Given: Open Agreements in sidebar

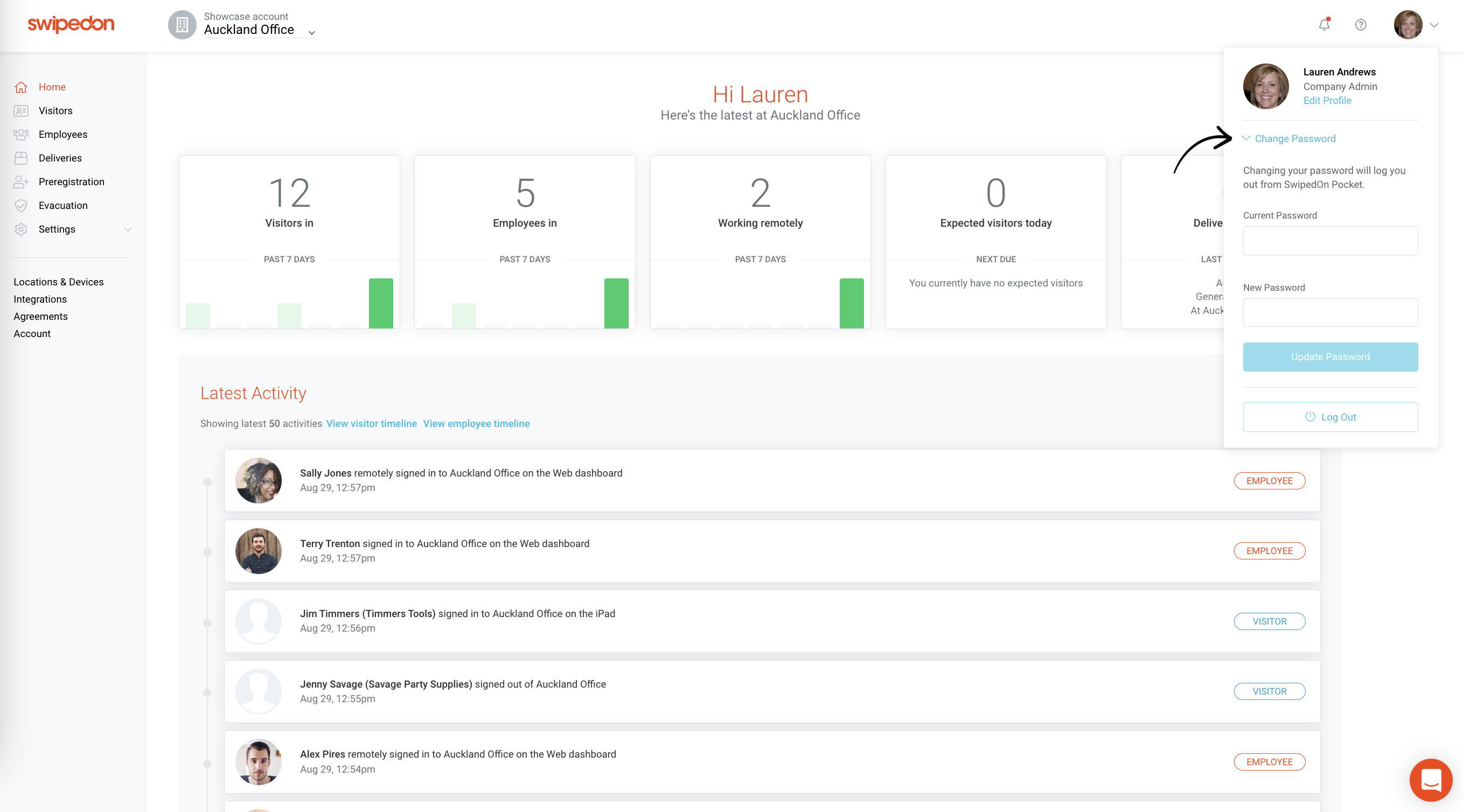Looking at the screenshot, I should pyautogui.click(x=40, y=316).
